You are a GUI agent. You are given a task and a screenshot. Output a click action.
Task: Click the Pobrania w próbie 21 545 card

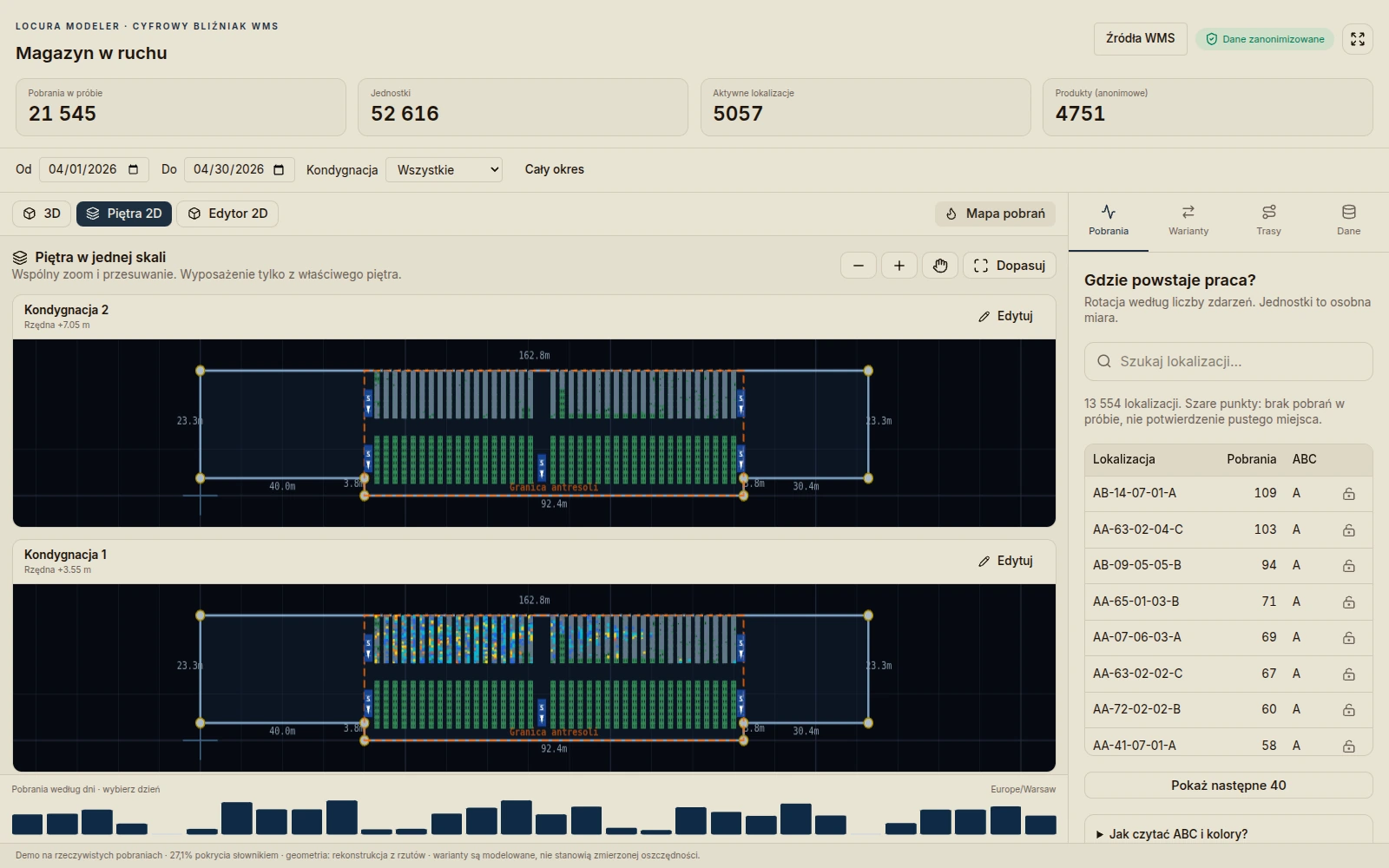pyautogui.click(x=181, y=107)
